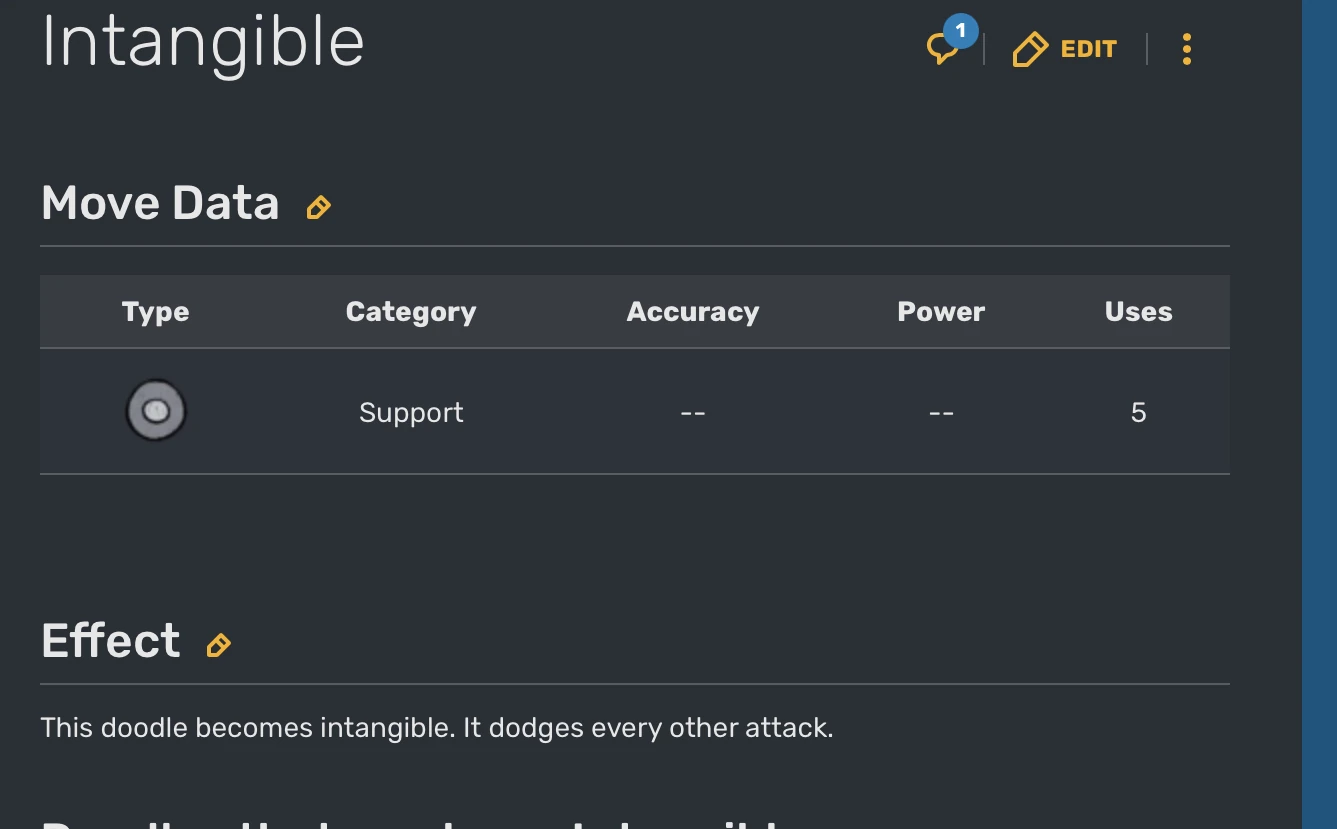Click the Accuracy dashes value cell
The width and height of the screenshot is (1337, 829).
point(693,413)
